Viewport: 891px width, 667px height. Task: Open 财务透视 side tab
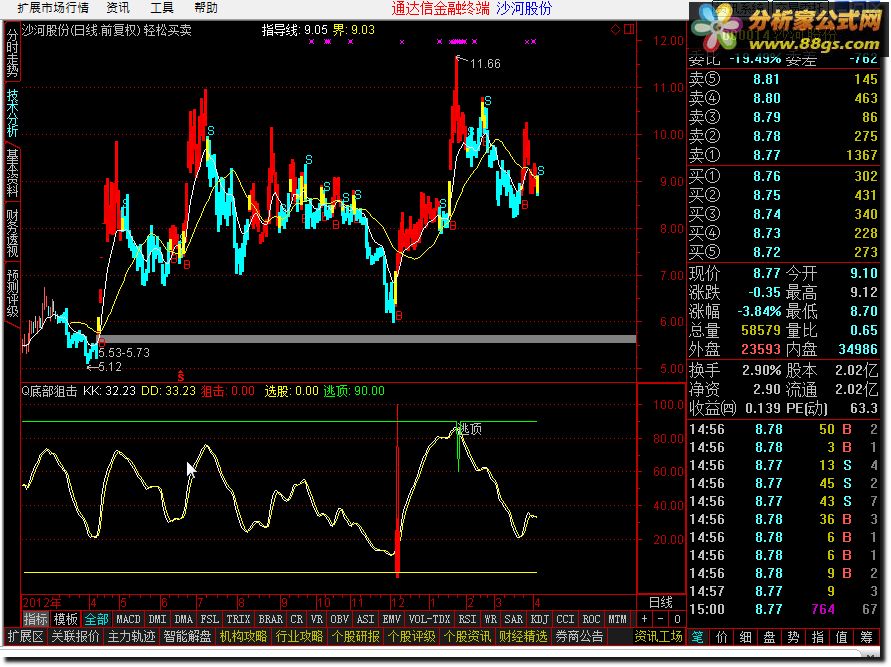[x=12, y=233]
